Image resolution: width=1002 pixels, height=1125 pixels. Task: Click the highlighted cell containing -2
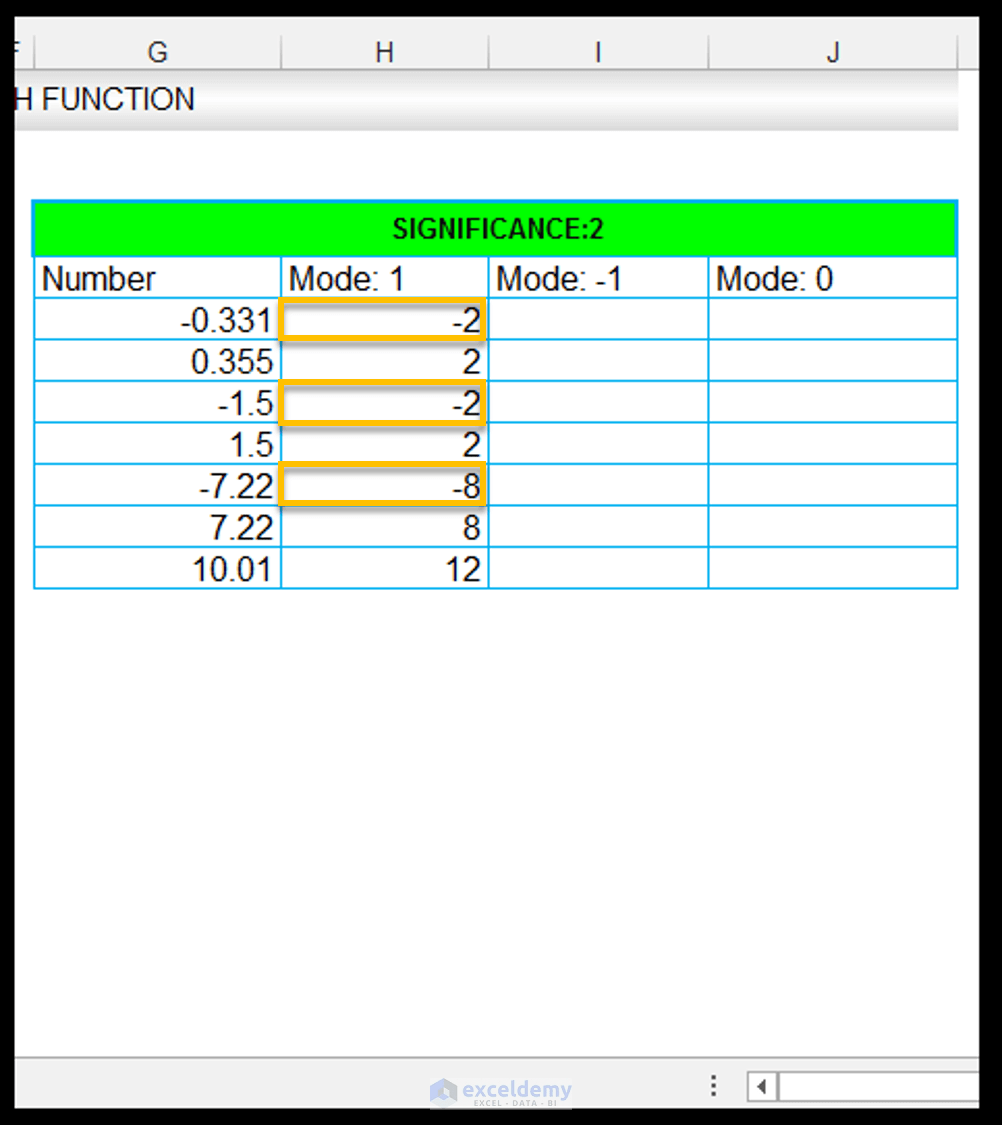[383, 320]
